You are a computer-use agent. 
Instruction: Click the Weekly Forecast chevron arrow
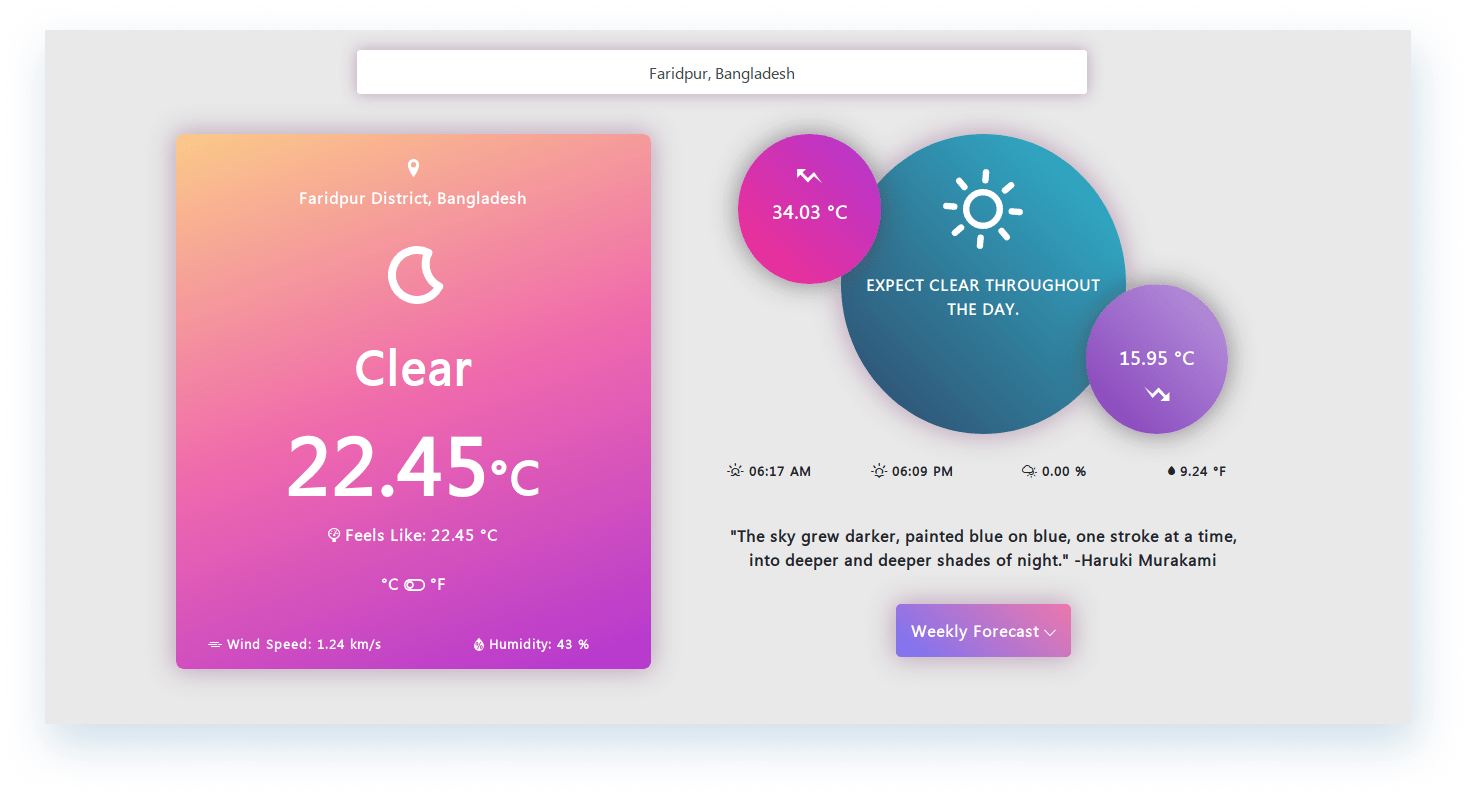coord(1050,632)
